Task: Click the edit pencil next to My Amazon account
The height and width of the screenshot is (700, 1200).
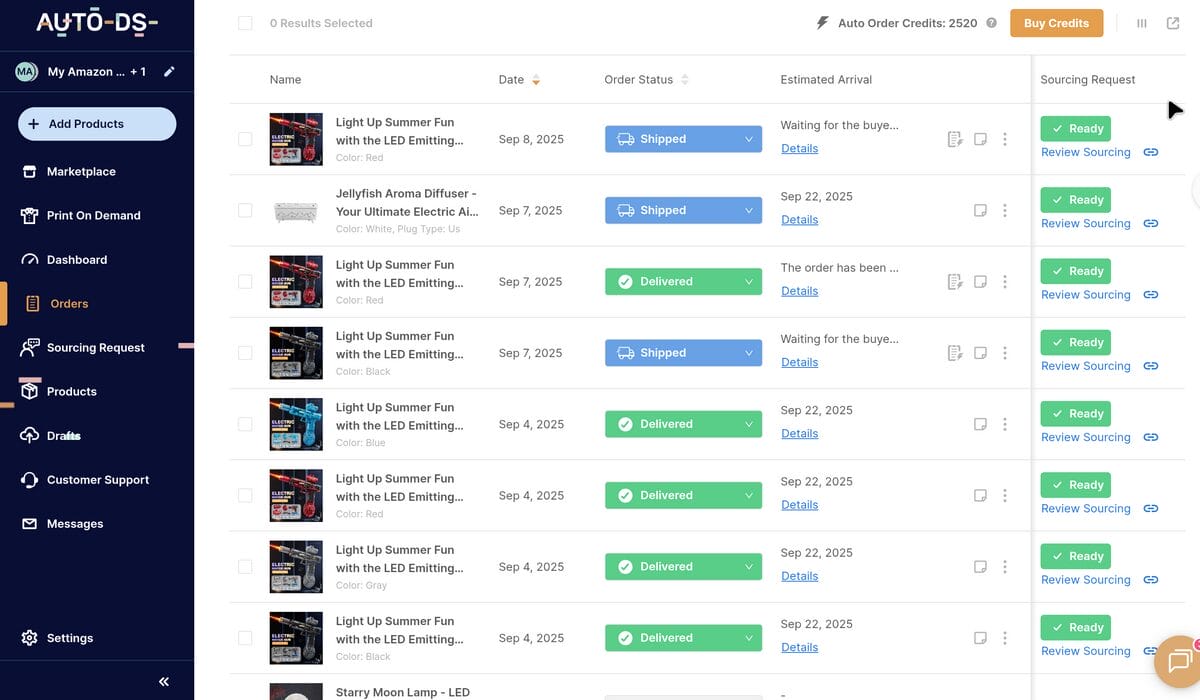Action: (168, 71)
